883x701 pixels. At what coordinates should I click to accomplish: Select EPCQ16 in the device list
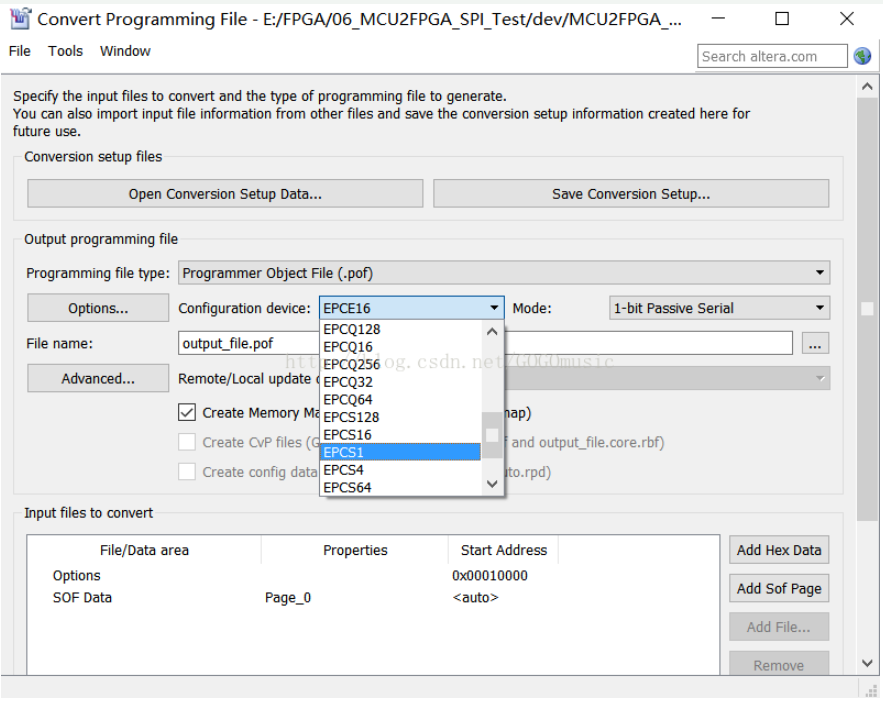click(400, 347)
